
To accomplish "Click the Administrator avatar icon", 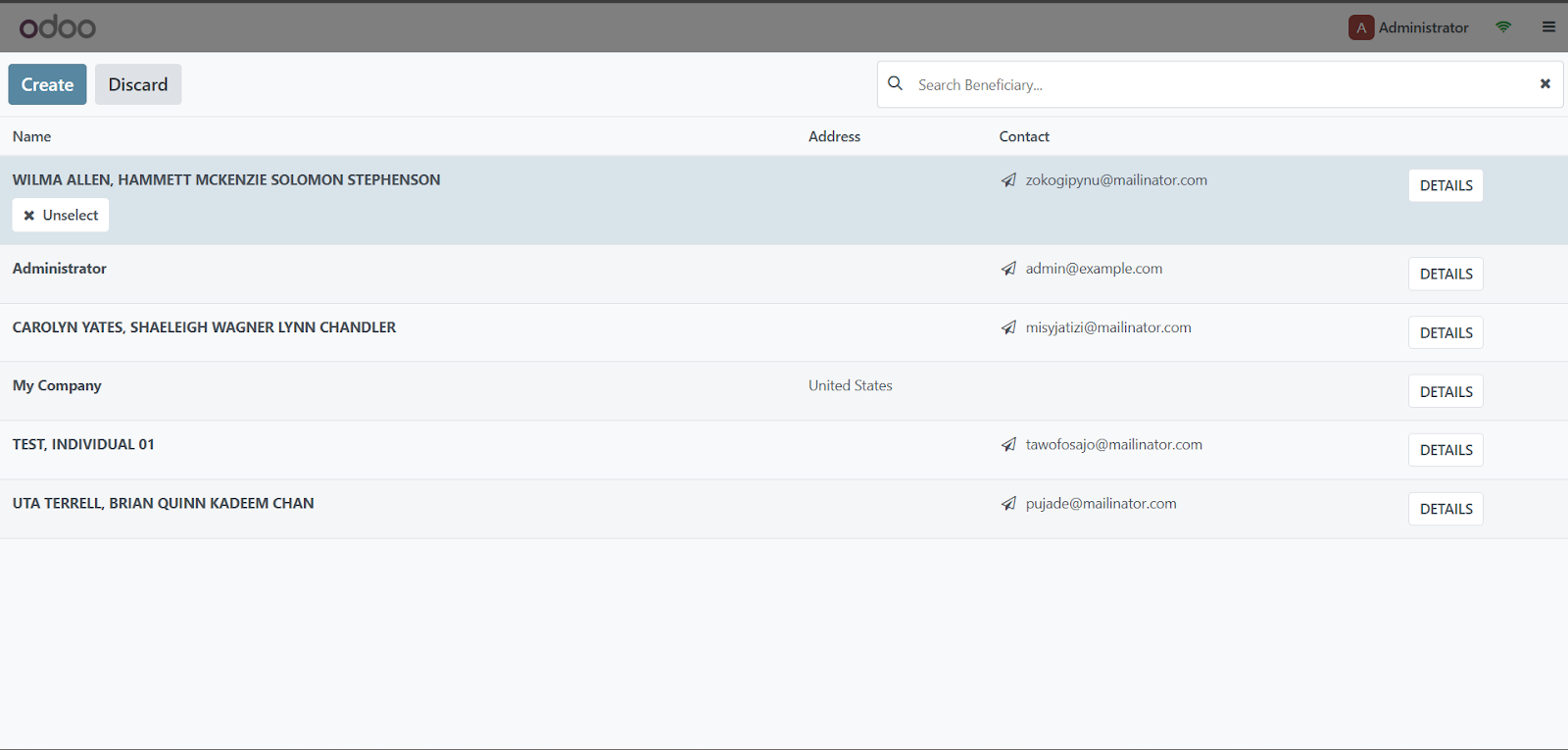I will [x=1360, y=27].
